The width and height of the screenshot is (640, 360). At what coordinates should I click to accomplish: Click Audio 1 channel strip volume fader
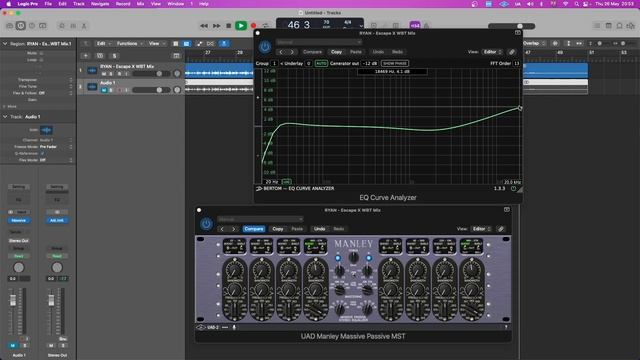click(x=13, y=300)
